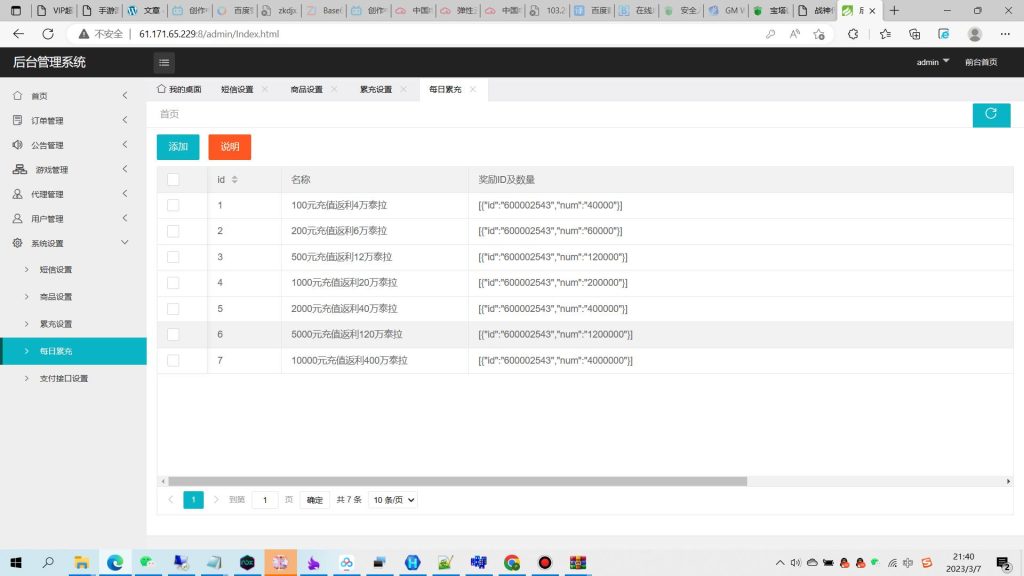Click the browser back arrow icon
1024x576 pixels.
click(18, 33)
